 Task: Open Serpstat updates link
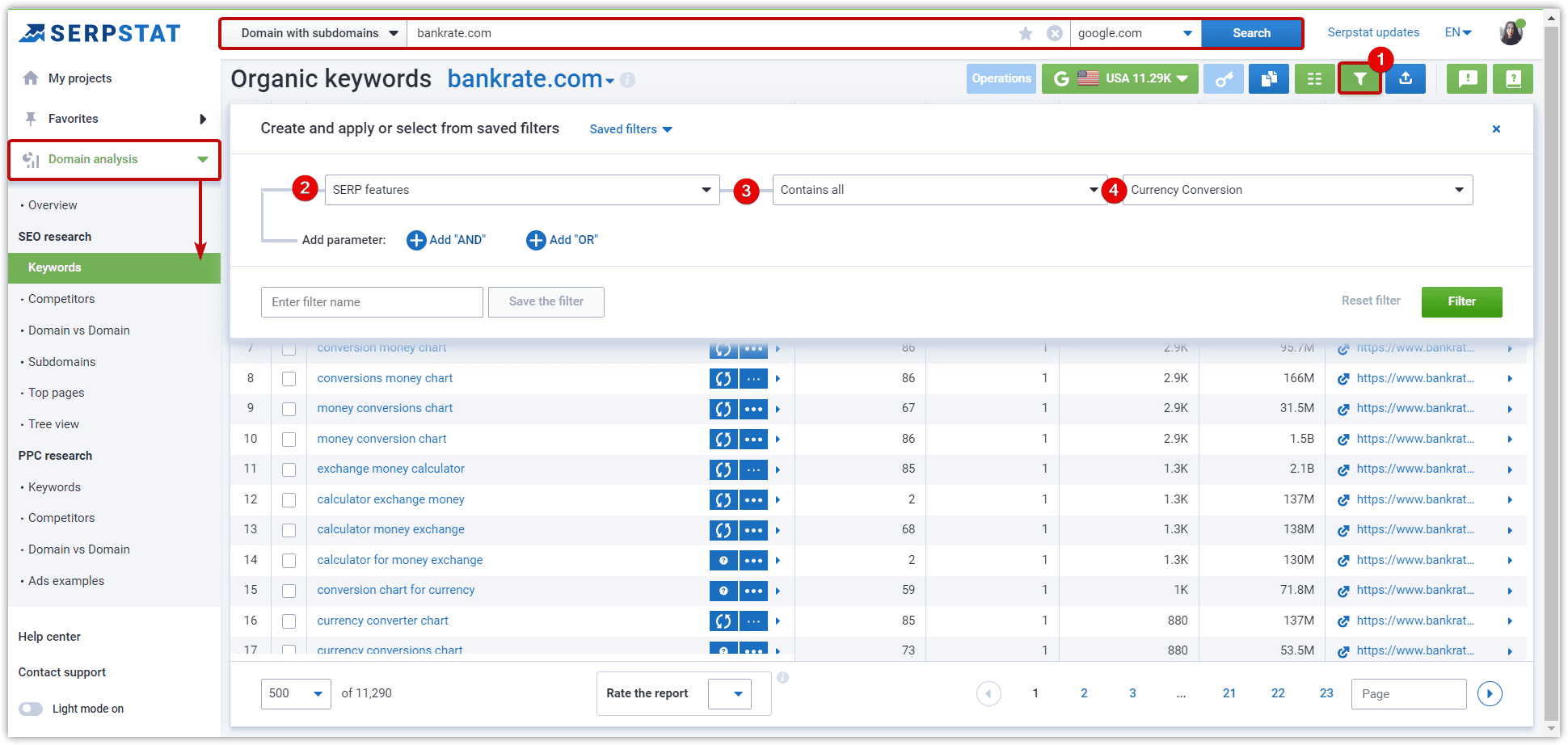1373,32
